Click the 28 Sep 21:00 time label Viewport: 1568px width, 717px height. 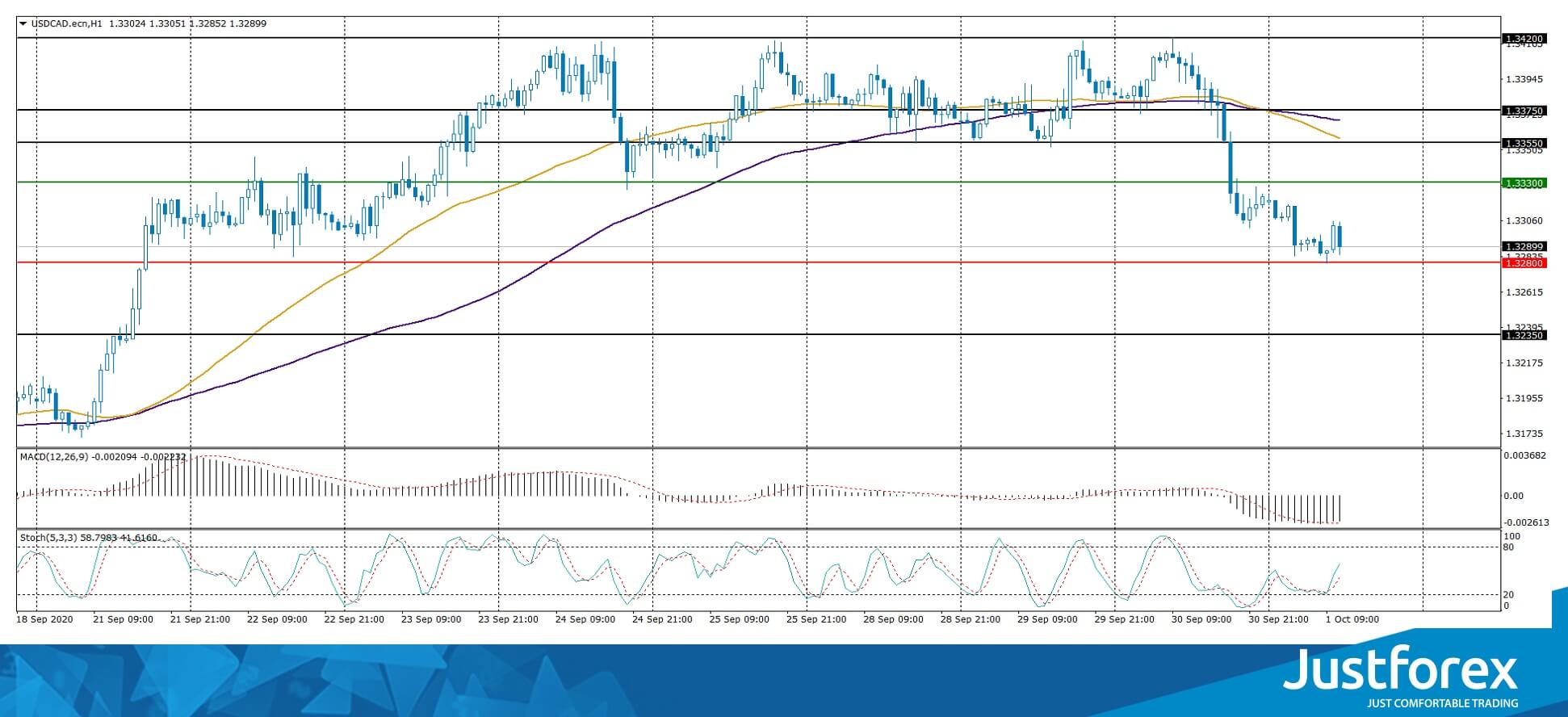(971, 619)
